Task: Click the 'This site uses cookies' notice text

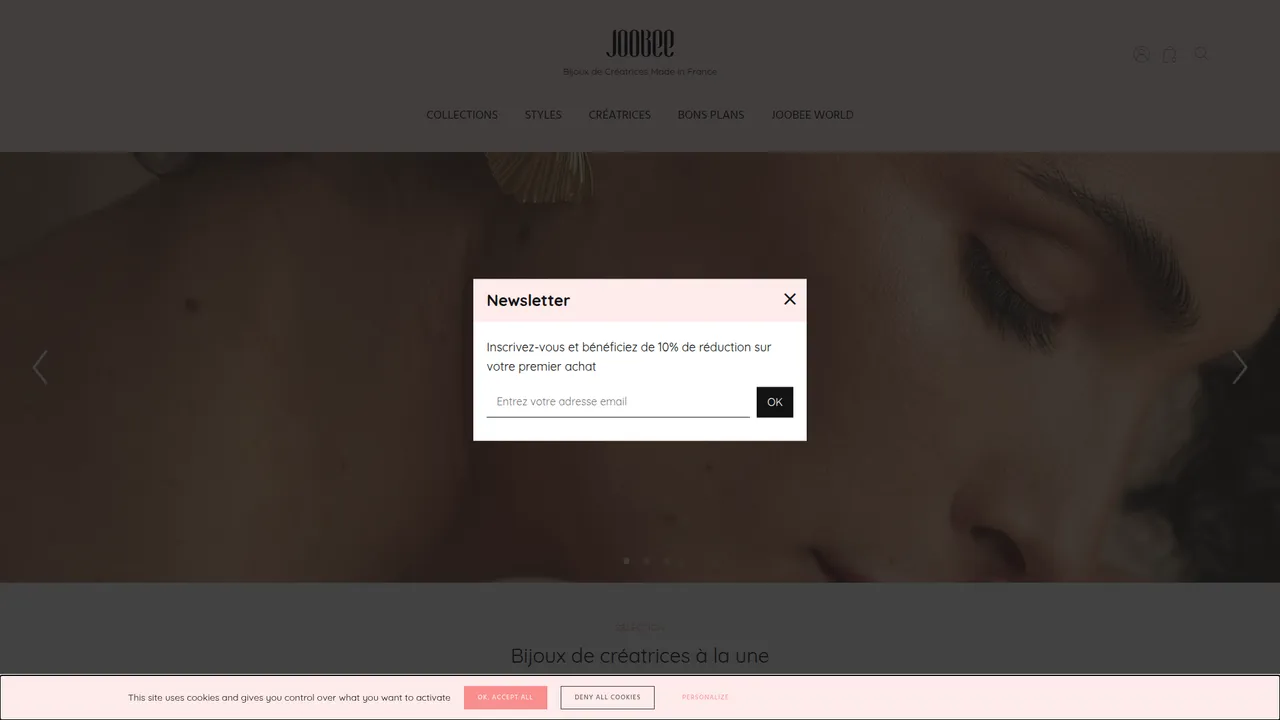Action: tap(289, 698)
